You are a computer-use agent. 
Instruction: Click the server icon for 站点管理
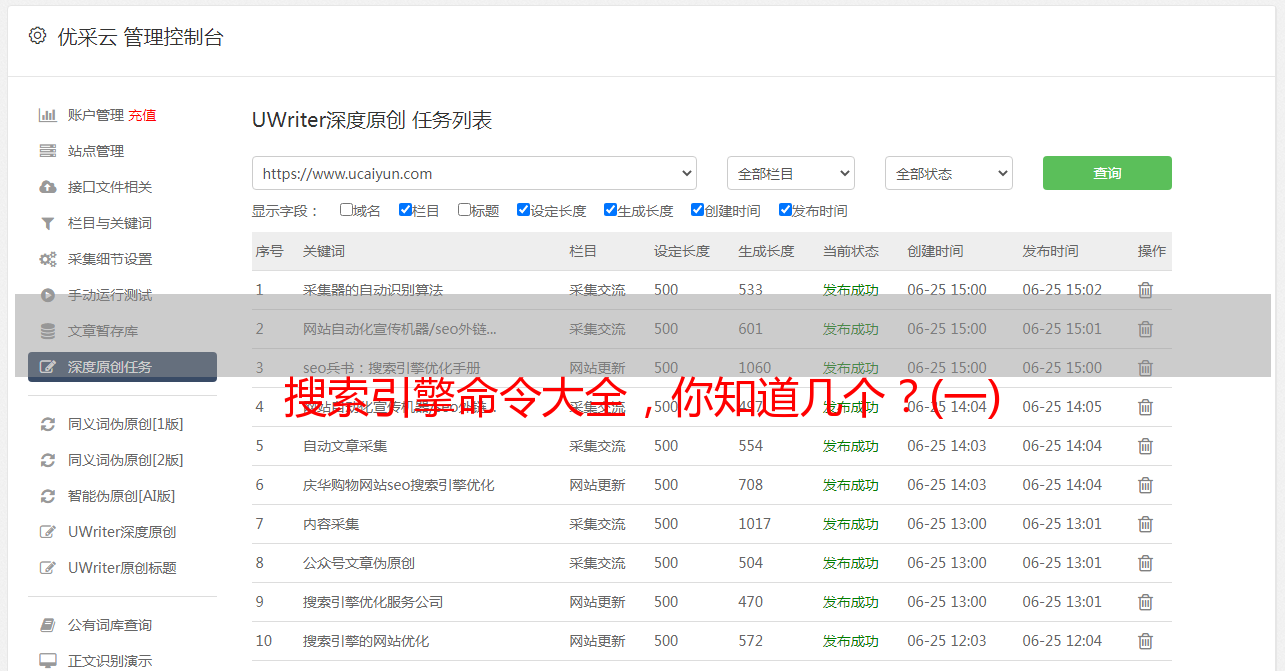pyautogui.click(x=47, y=151)
